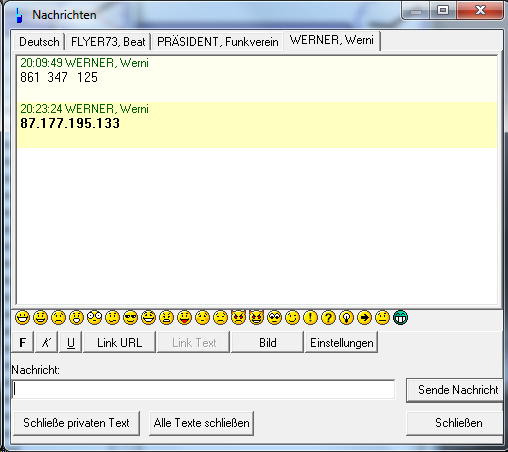Insert the first laughing smiley

coord(22,318)
